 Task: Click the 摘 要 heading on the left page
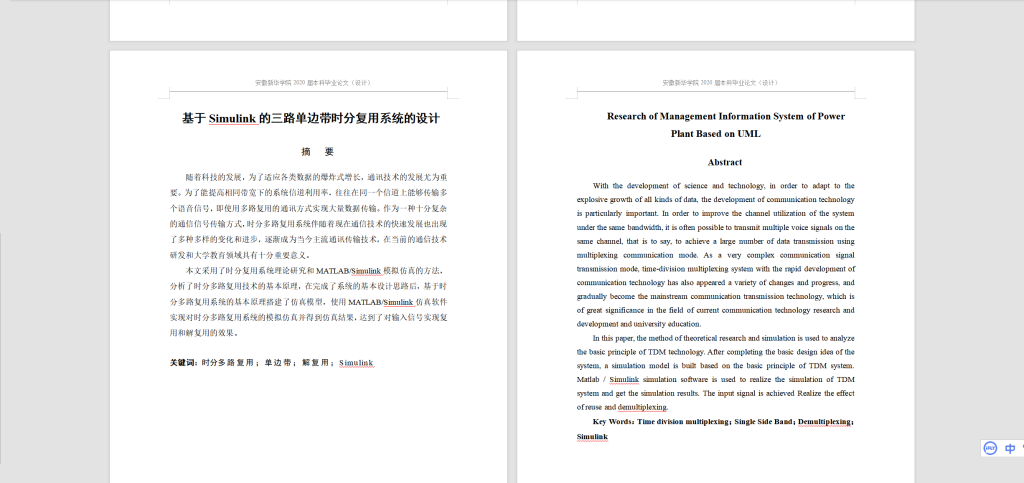click(x=317, y=152)
